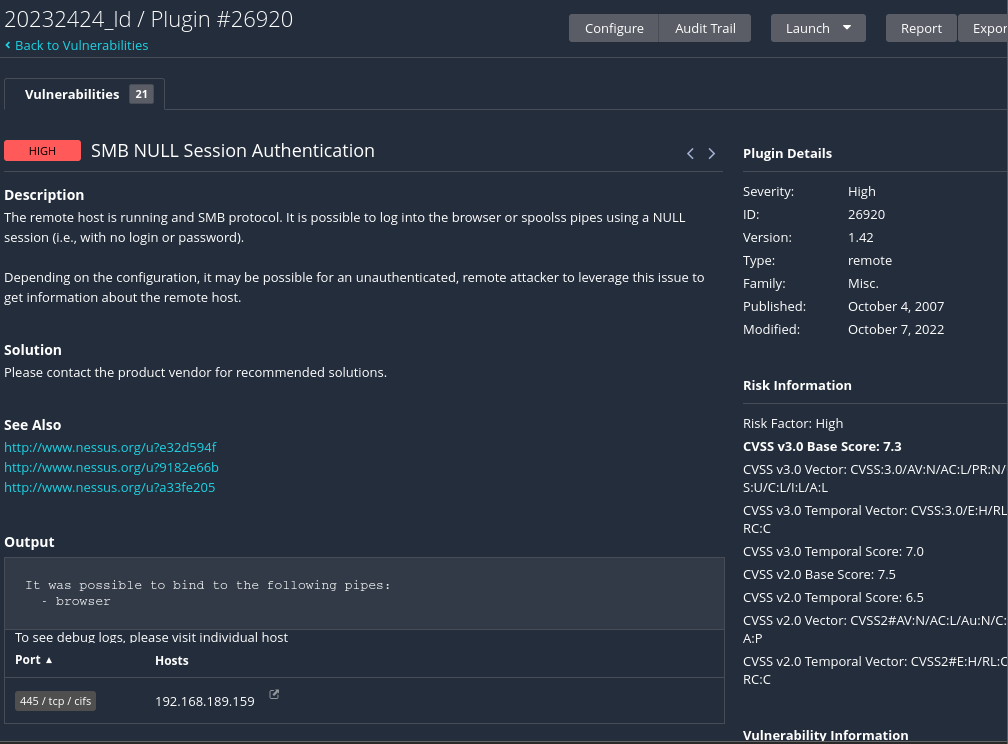The image size is (1008, 744).
Task: Click the Port column sort arrow
Action: pyautogui.click(x=49, y=661)
